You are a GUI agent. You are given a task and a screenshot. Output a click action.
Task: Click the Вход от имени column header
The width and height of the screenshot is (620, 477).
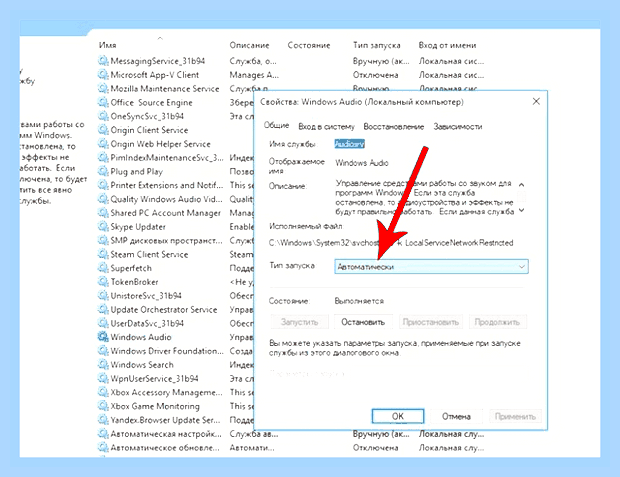coord(447,45)
